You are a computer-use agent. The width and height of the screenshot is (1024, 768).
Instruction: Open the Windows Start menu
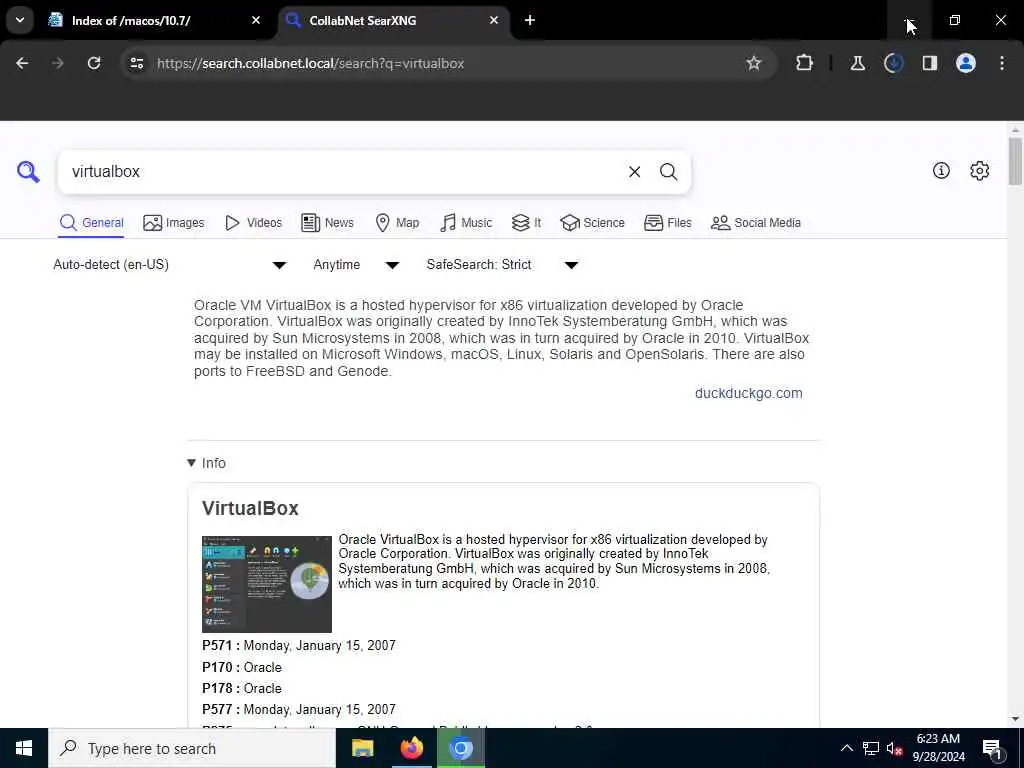tap(24, 748)
